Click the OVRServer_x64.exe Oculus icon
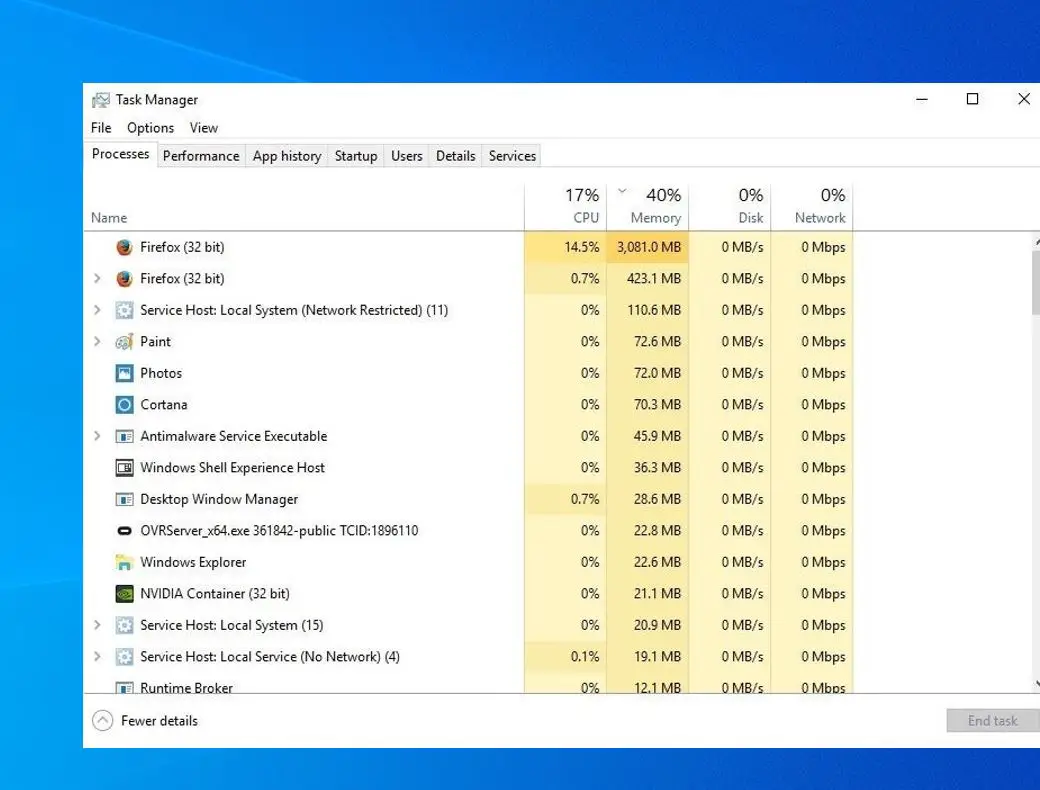The image size is (1040, 790). (x=124, y=531)
